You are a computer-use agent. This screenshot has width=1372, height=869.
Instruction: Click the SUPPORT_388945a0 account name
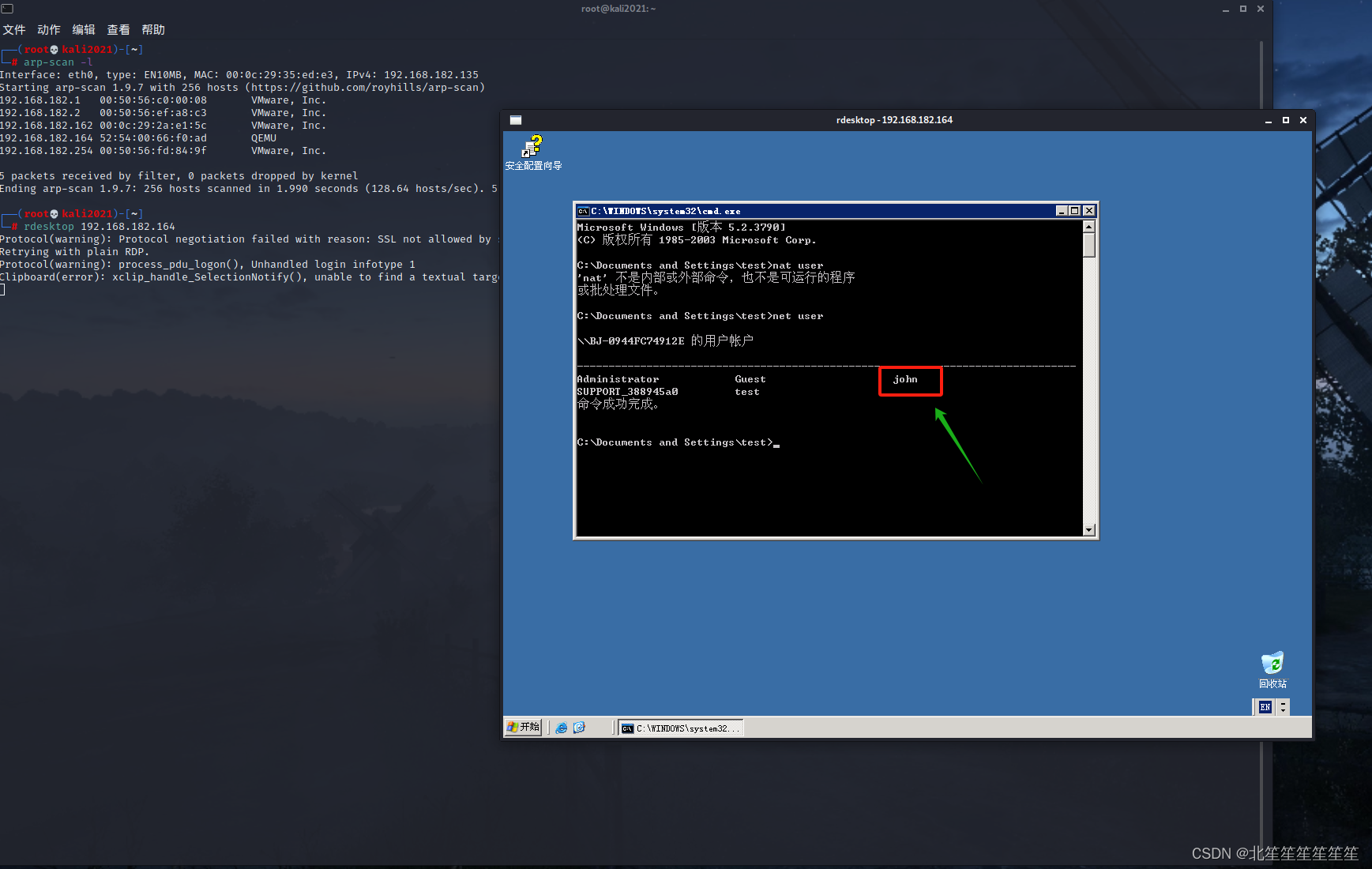pyautogui.click(x=627, y=392)
